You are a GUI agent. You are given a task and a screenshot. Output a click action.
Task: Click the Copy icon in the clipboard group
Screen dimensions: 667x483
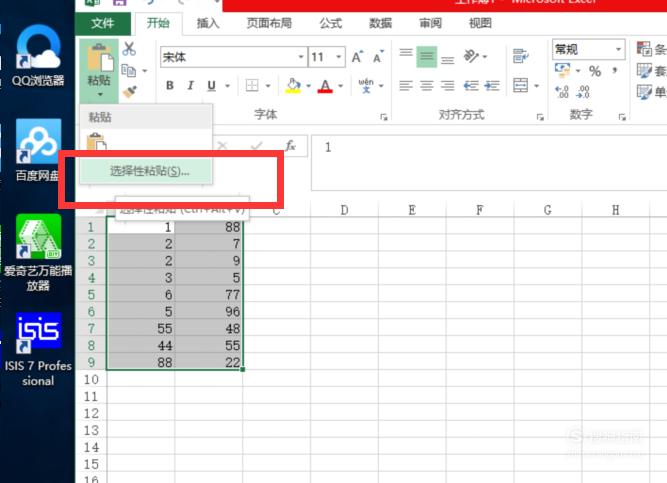click(128, 70)
